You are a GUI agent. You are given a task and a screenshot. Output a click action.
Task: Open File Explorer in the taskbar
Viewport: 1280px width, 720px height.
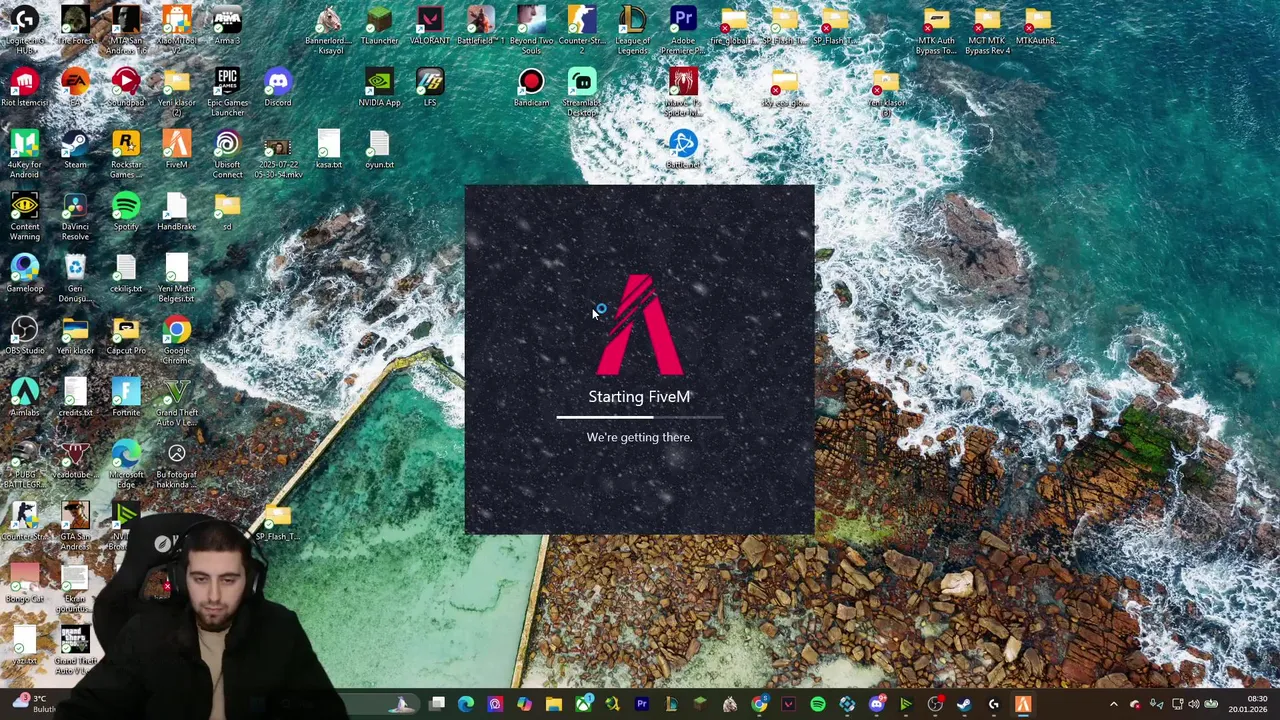tap(554, 705)
